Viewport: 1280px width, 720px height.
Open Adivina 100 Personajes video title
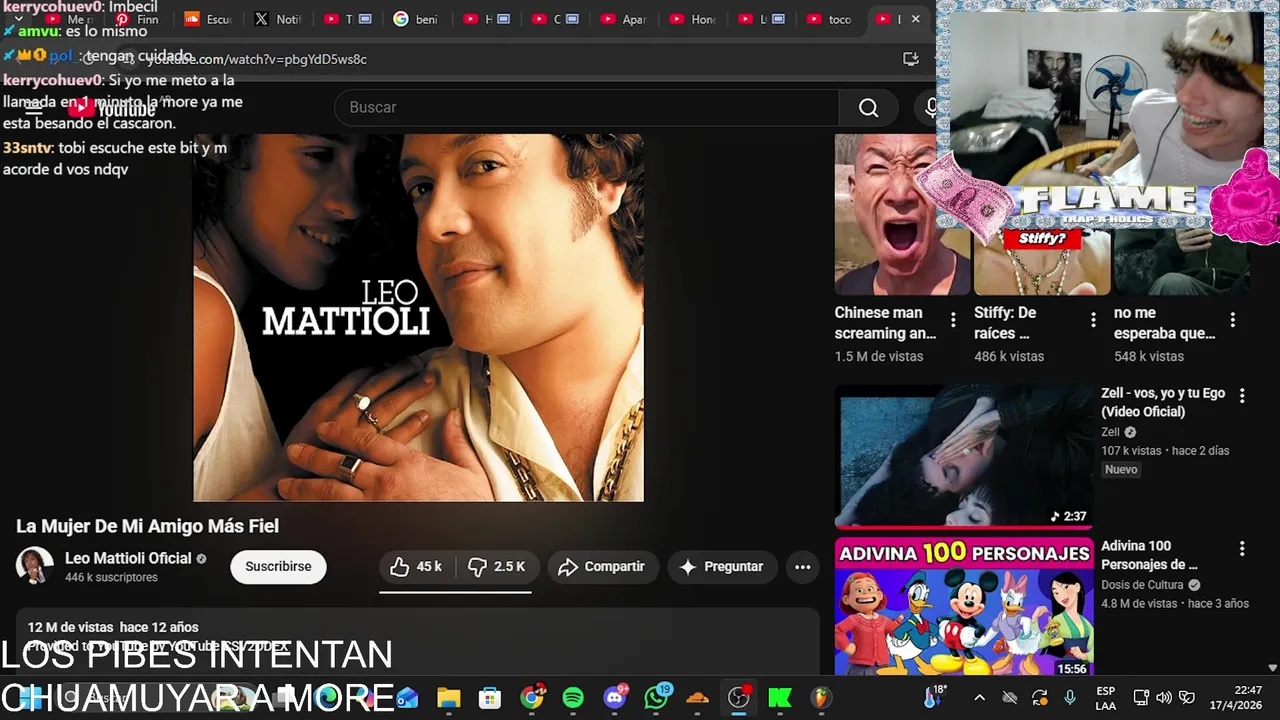point(1149,555)
